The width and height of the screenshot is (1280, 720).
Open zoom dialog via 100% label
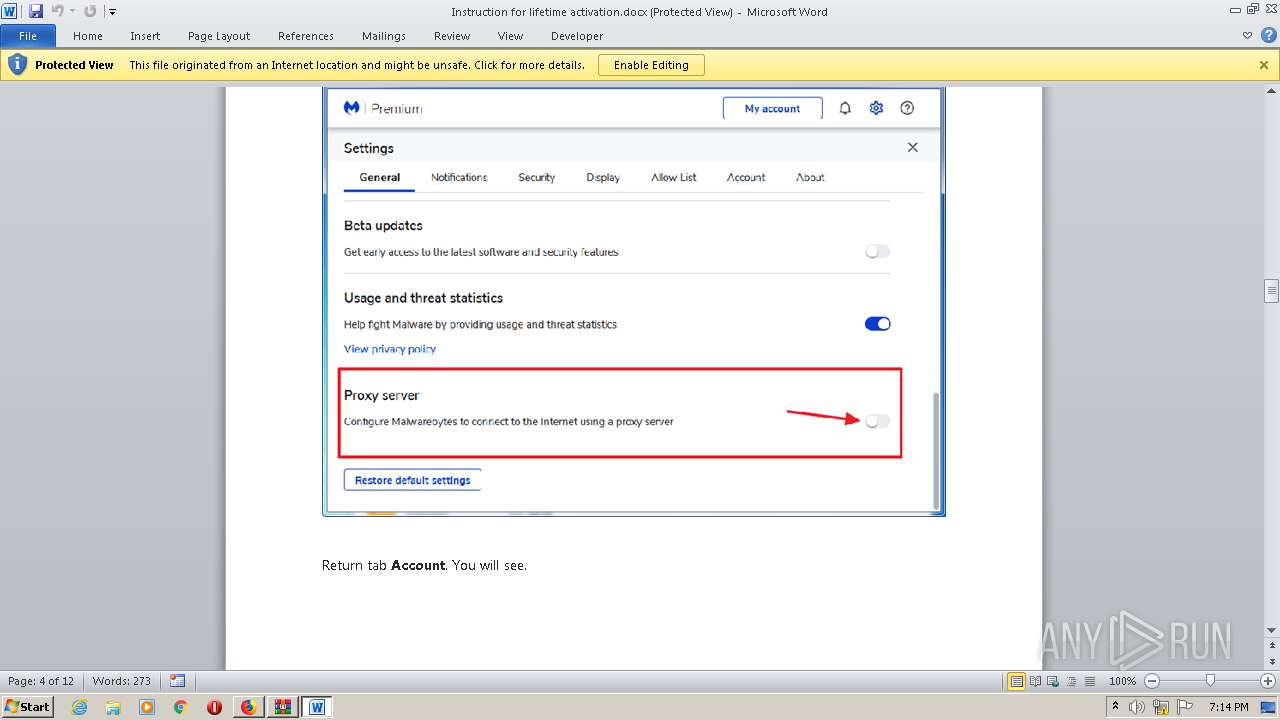pos(1122,681)
